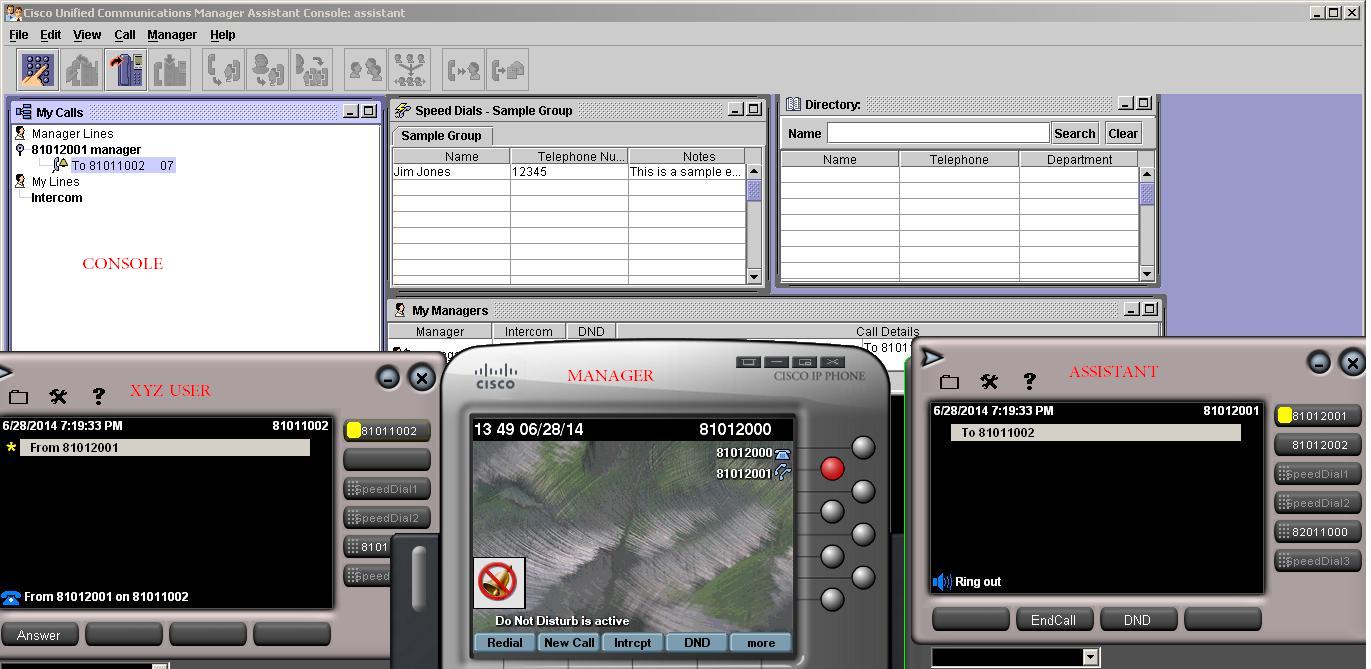
Task: Click the 82011000 button on ASSISTANT softphone
Action: point(1318,532)
